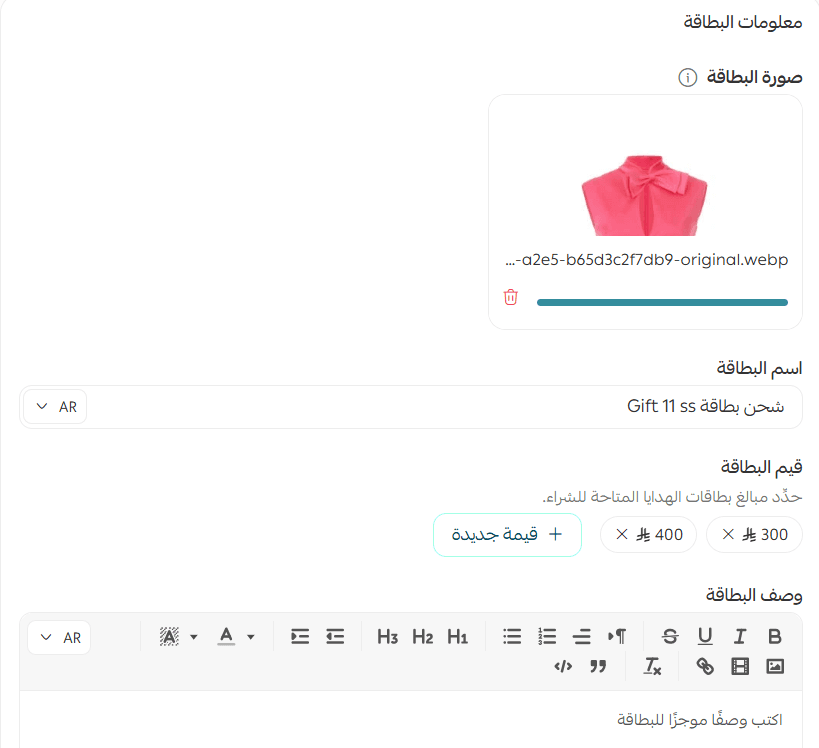Click the pink dress card thumbnail
Viewport: 819px width, 748px height.
pos(645,194)
